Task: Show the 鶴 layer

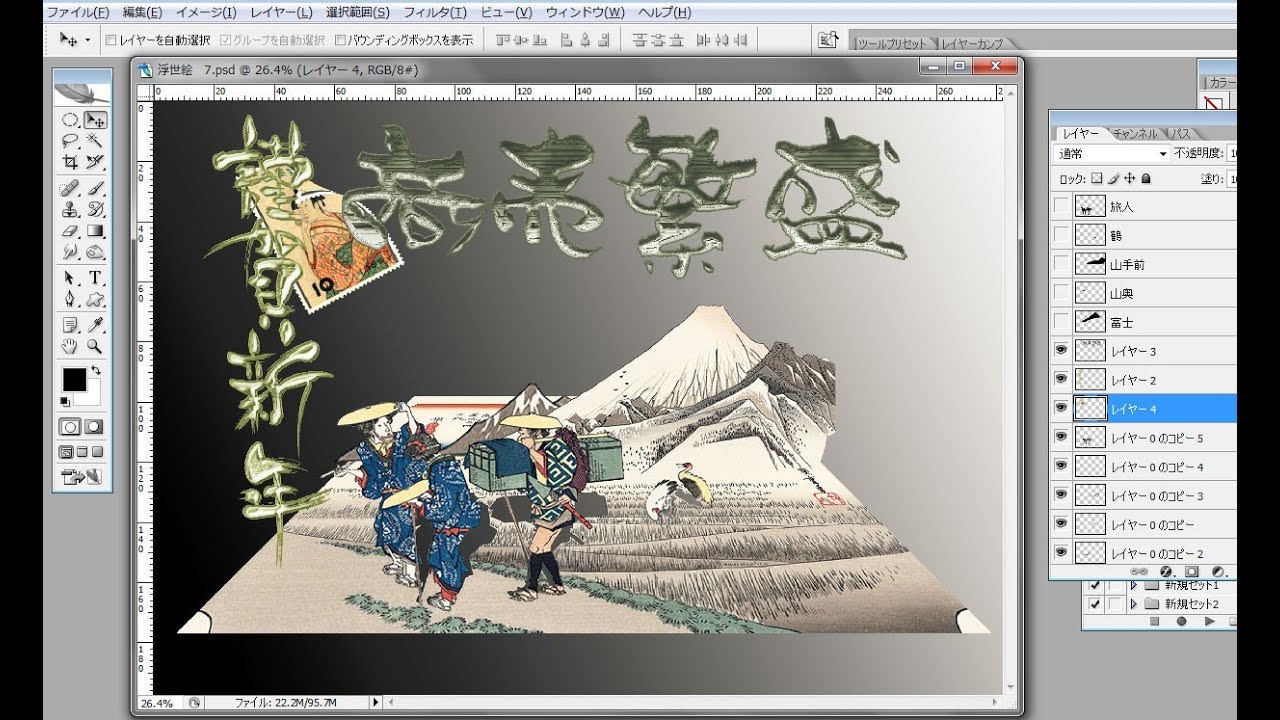Action: coord(1061,235)
